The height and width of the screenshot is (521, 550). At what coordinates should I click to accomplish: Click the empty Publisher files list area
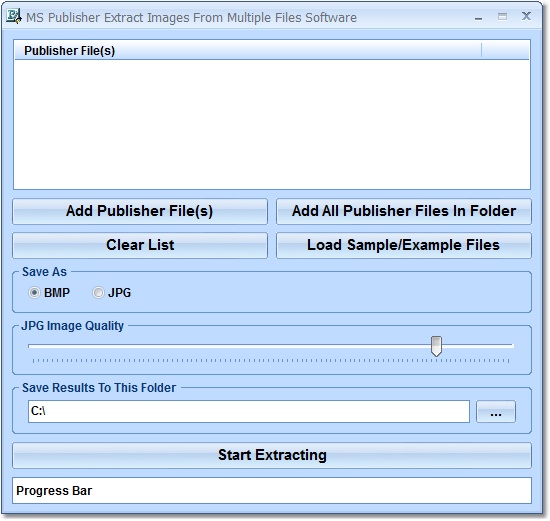click(x=272, y=125)
